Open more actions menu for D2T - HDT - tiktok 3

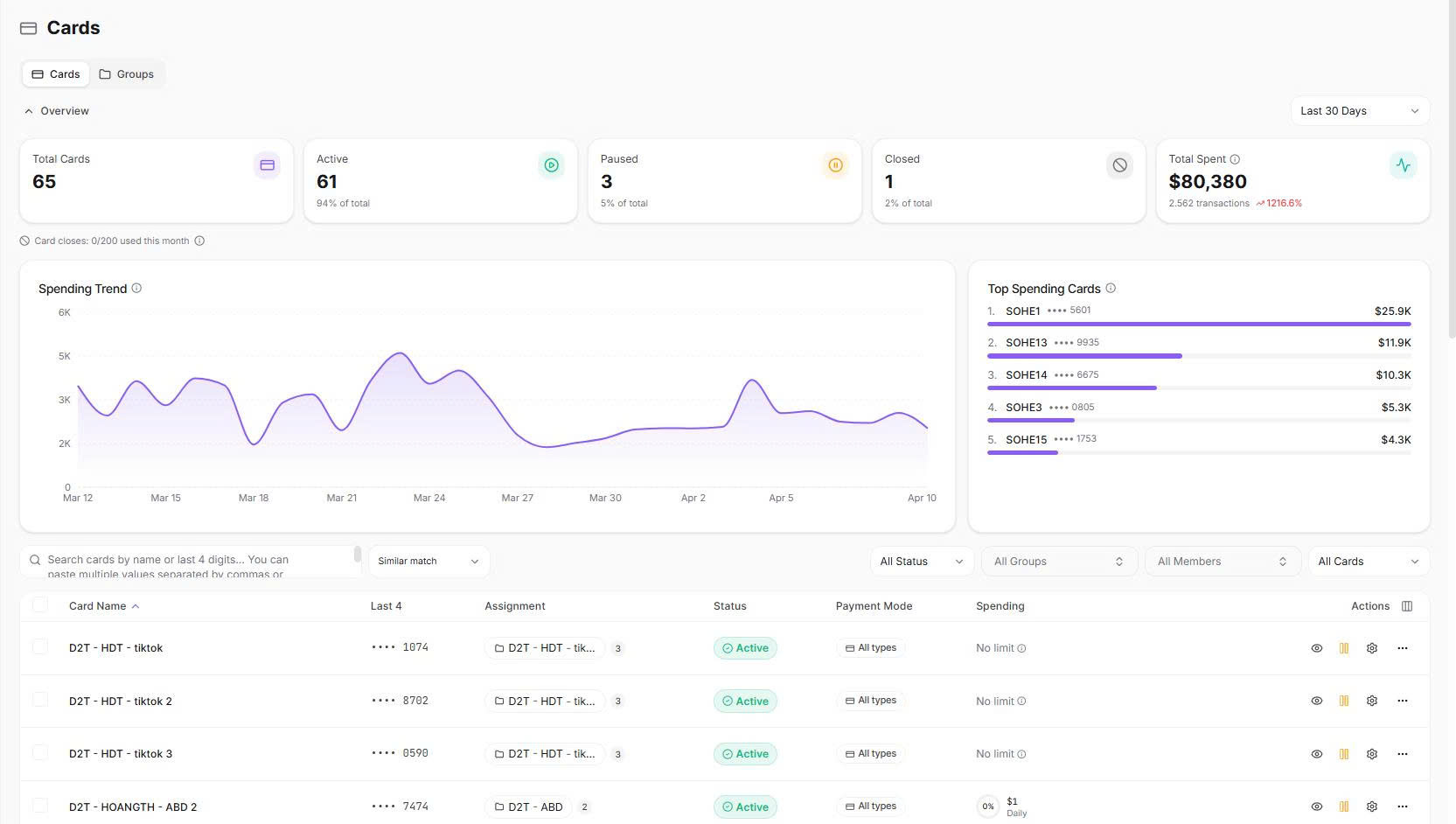tap(1403, 754)
